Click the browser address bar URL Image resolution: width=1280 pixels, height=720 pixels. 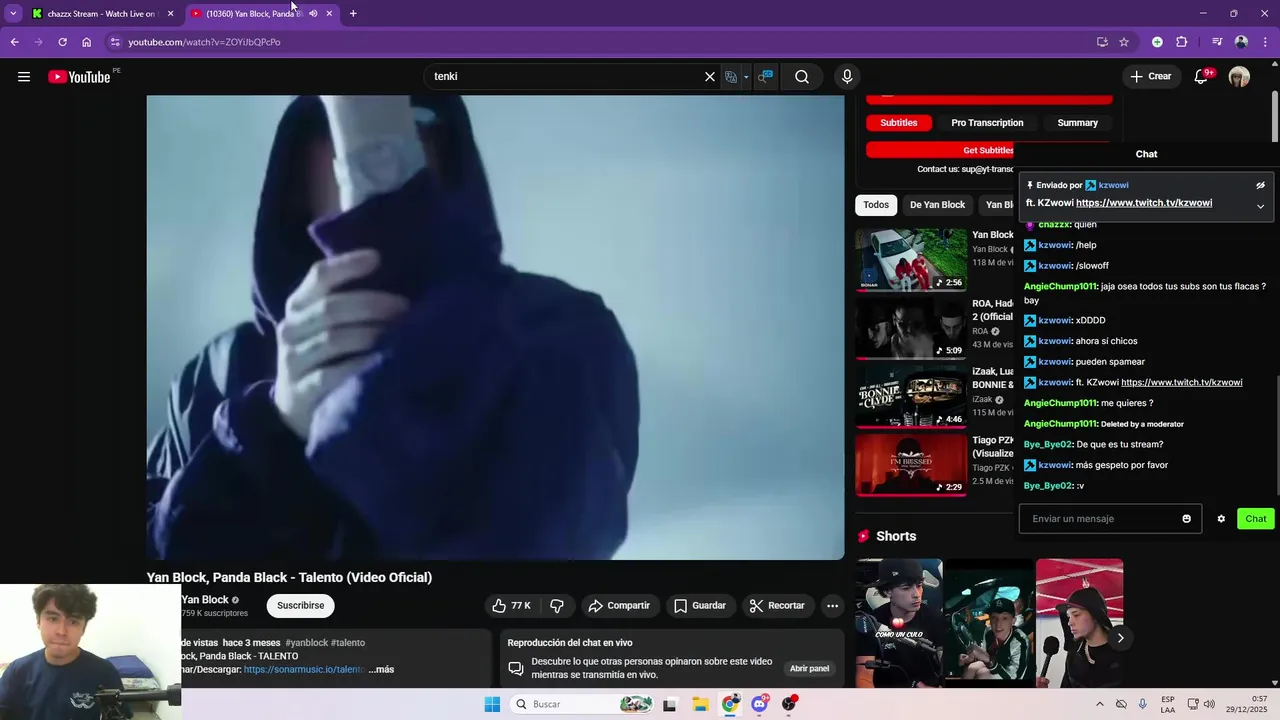tap(204, 42)
